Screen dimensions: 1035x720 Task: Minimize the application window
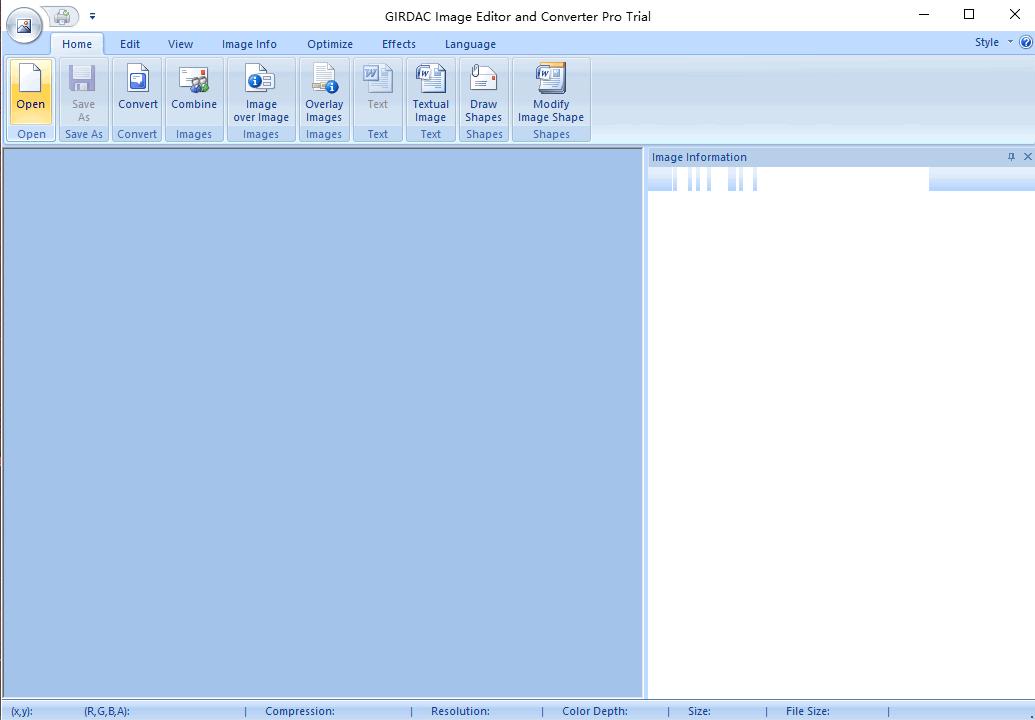pos(924,15)
